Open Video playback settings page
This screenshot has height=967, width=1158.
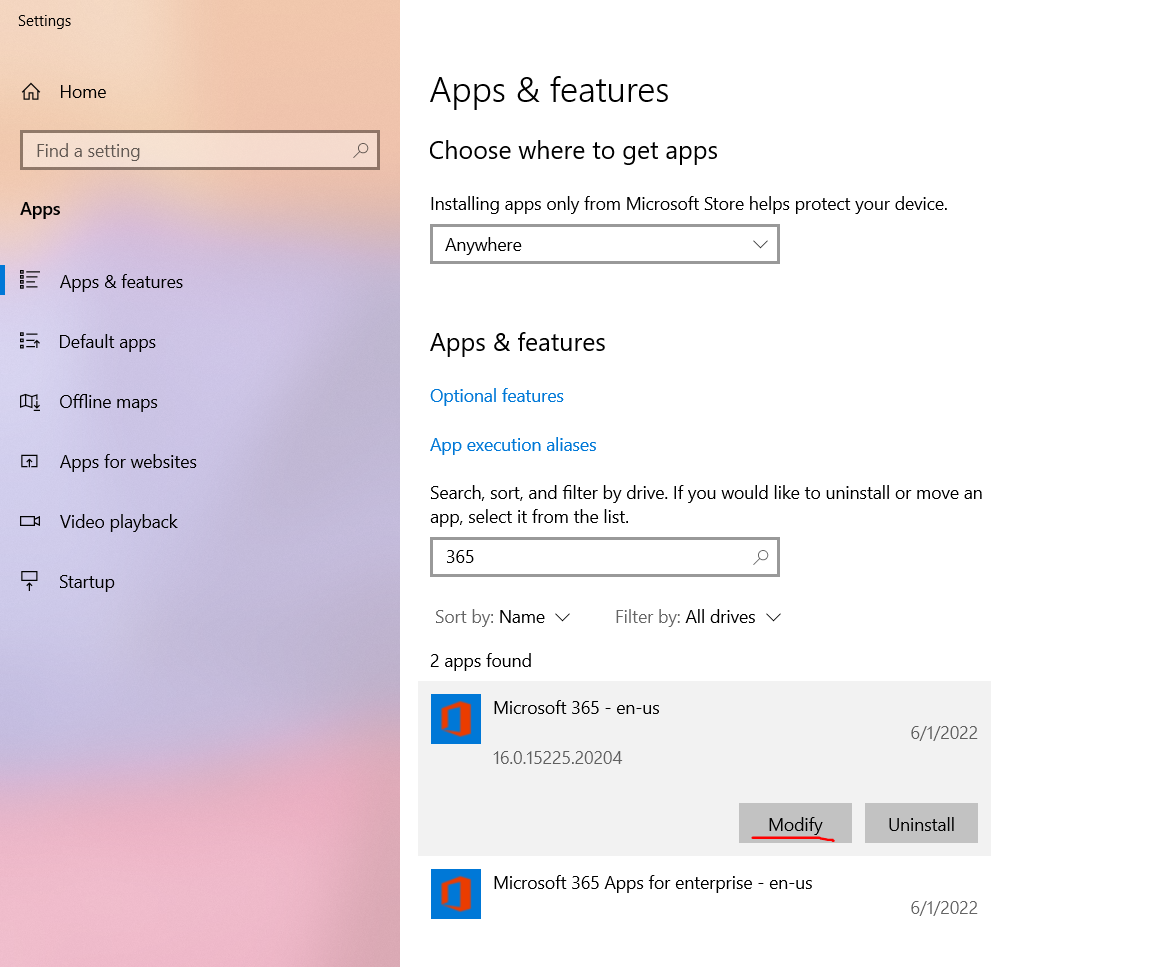point(118,522)
